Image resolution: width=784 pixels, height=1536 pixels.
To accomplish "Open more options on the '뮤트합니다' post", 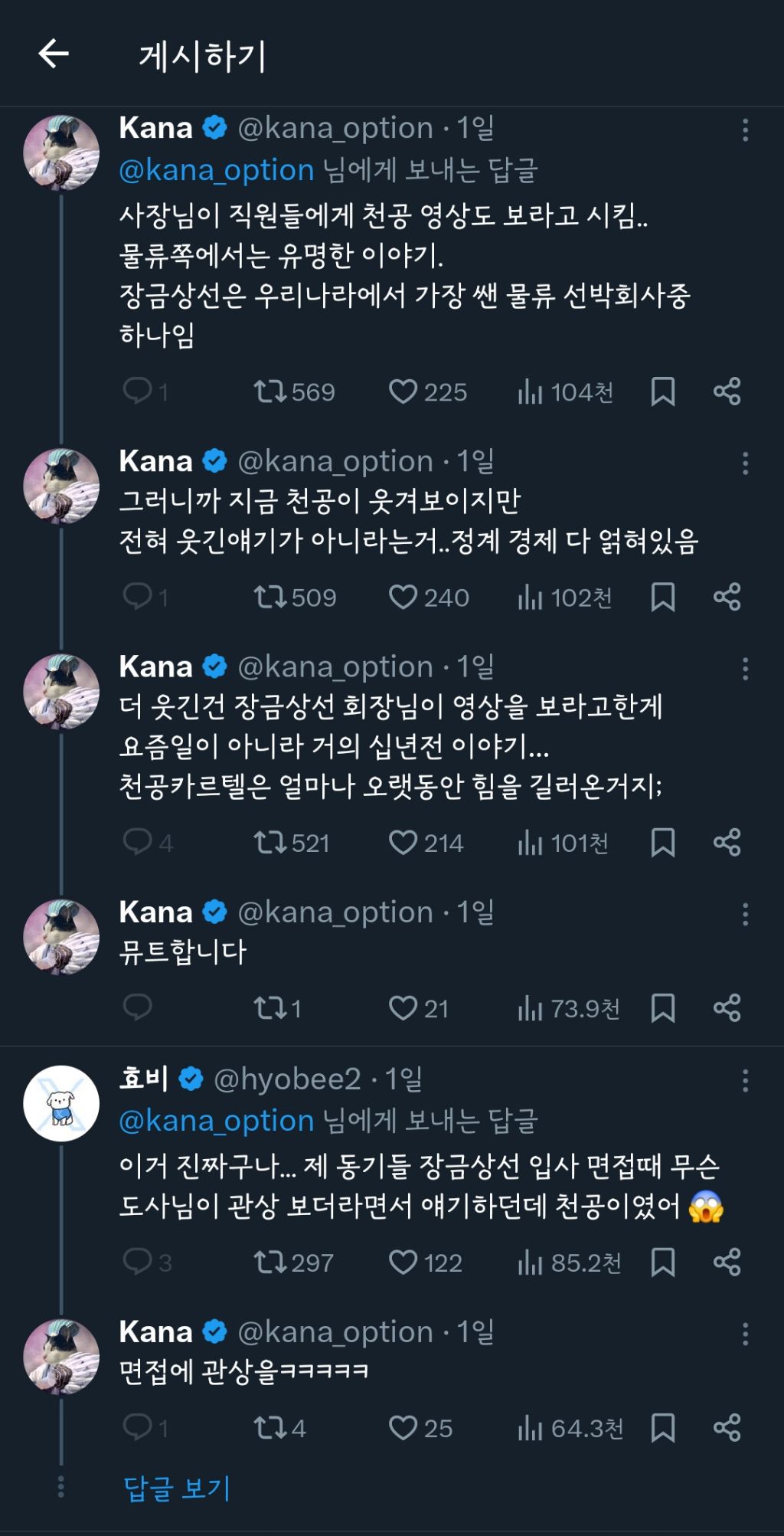I will (x=745, y=914).
